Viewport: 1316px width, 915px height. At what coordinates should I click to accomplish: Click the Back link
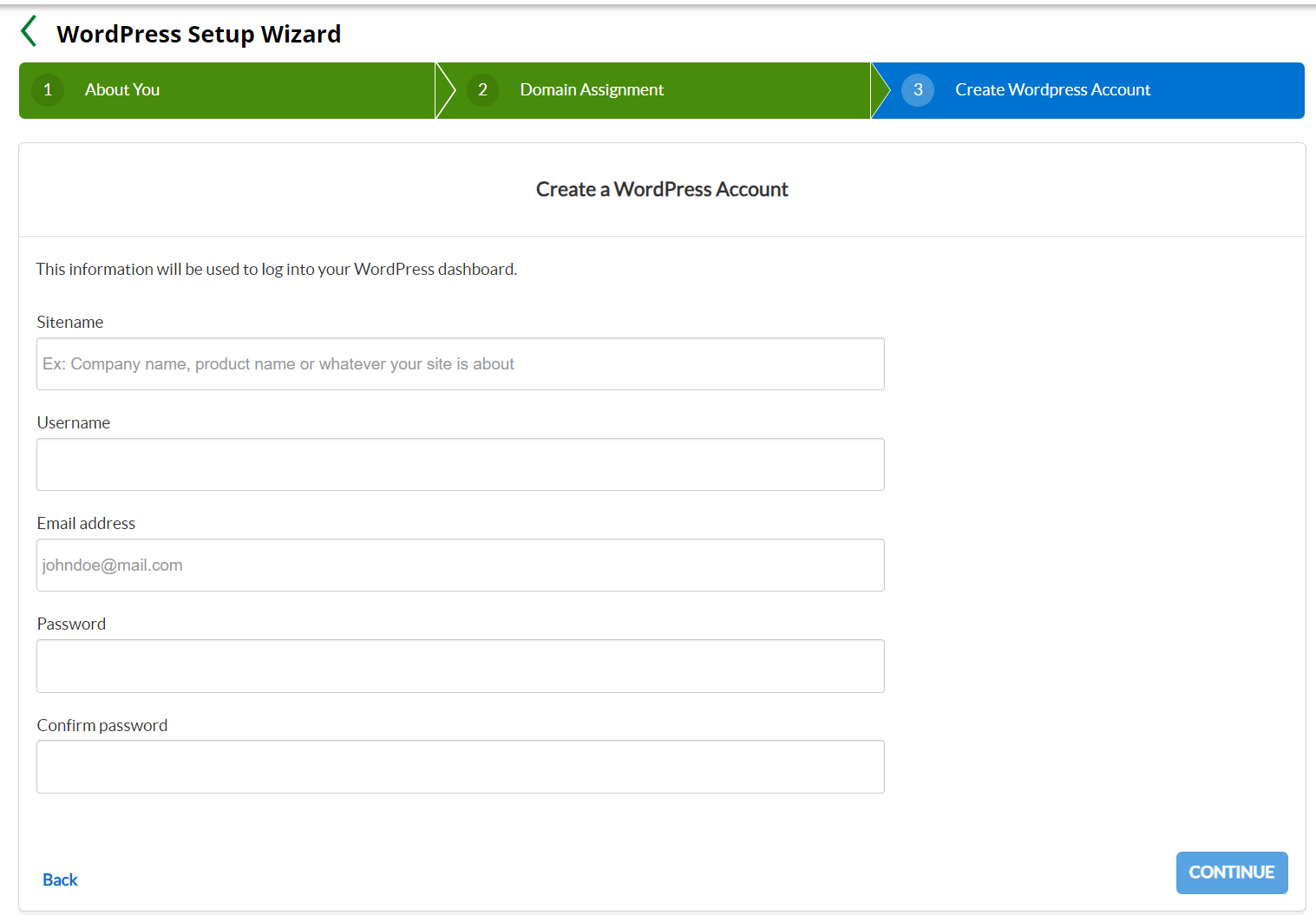[60, 880]
